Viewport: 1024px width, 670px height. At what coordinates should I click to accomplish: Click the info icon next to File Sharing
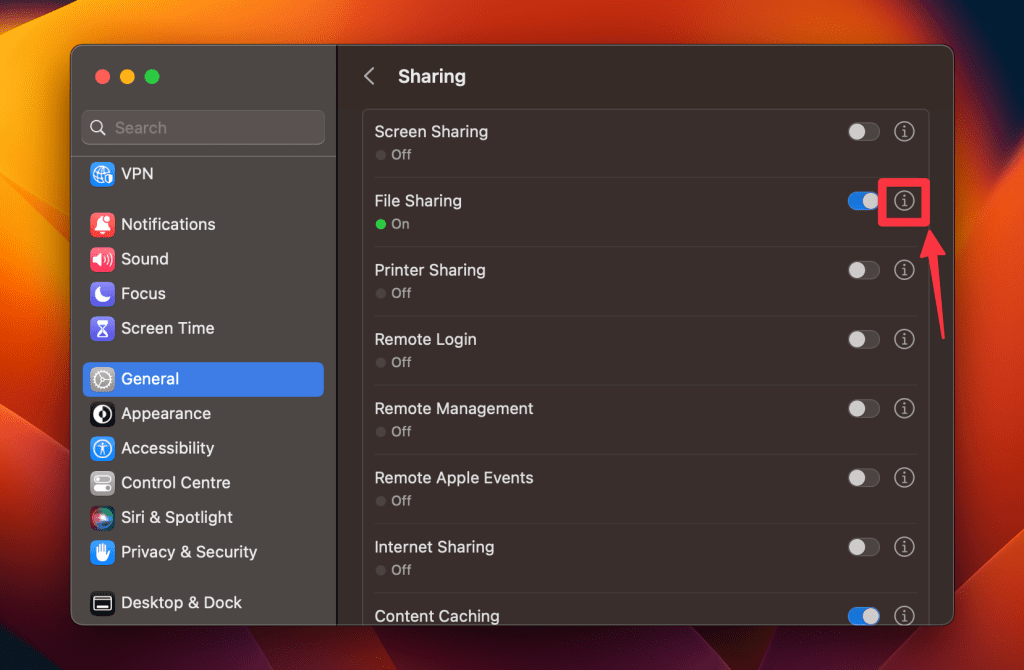tap(904, 201)
